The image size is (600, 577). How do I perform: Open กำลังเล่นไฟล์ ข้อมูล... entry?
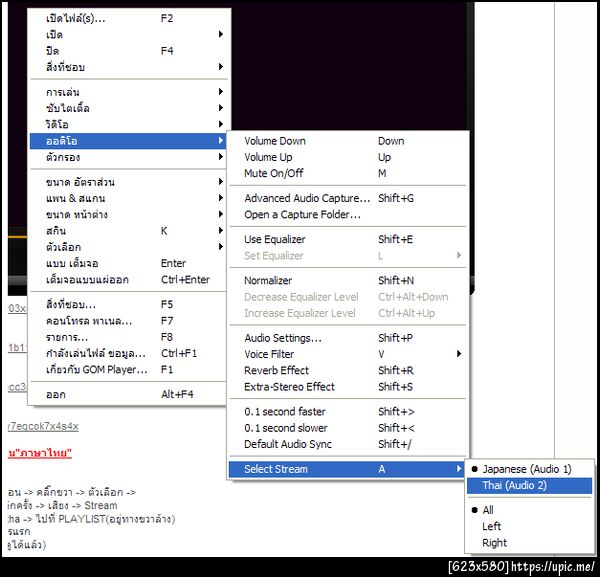pyautogui.click(x=128, y=353)
